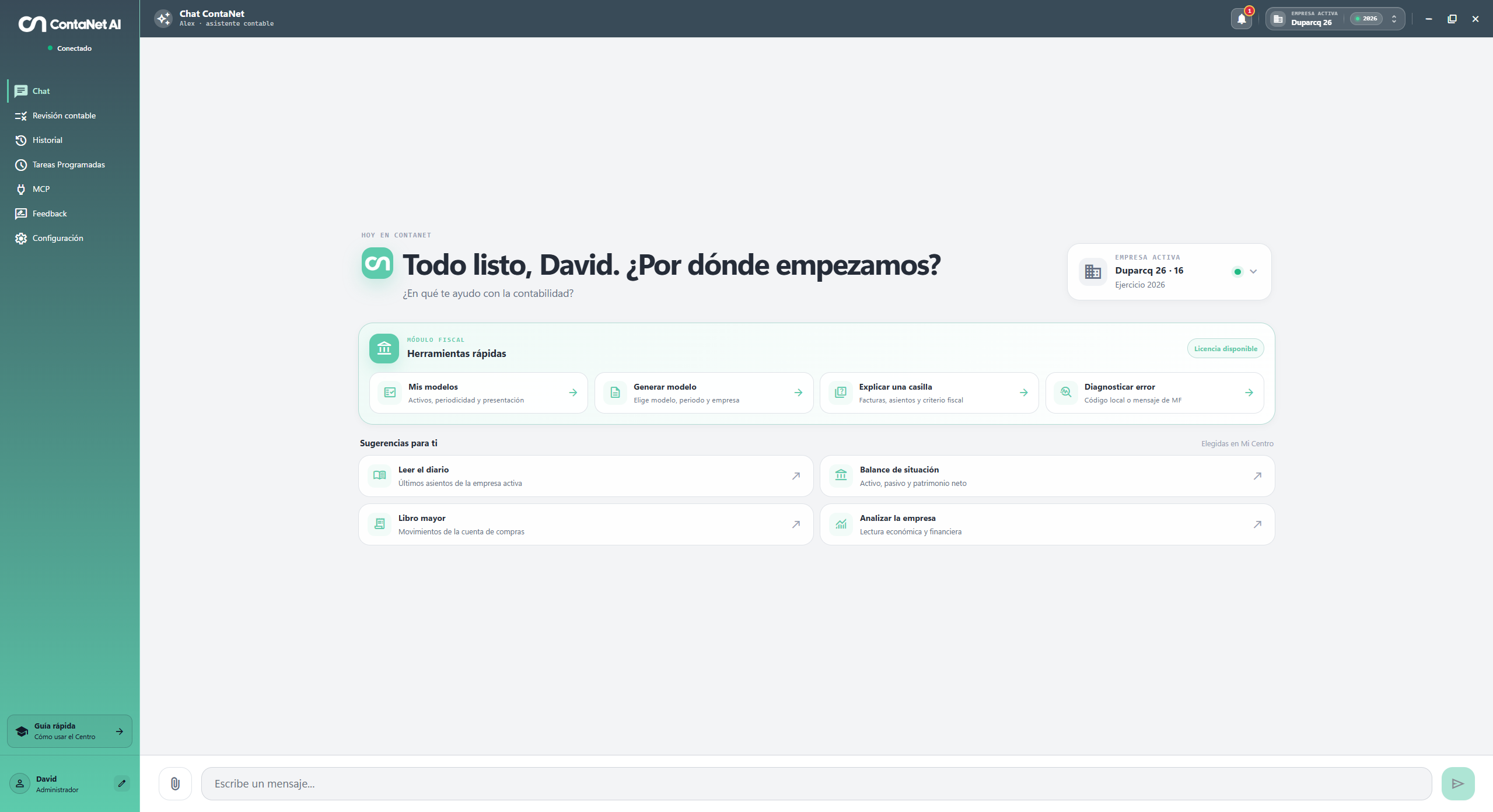1493x812 pixels.
Task: Click the Módulo fiscal bank building icon
Action: 384,348
